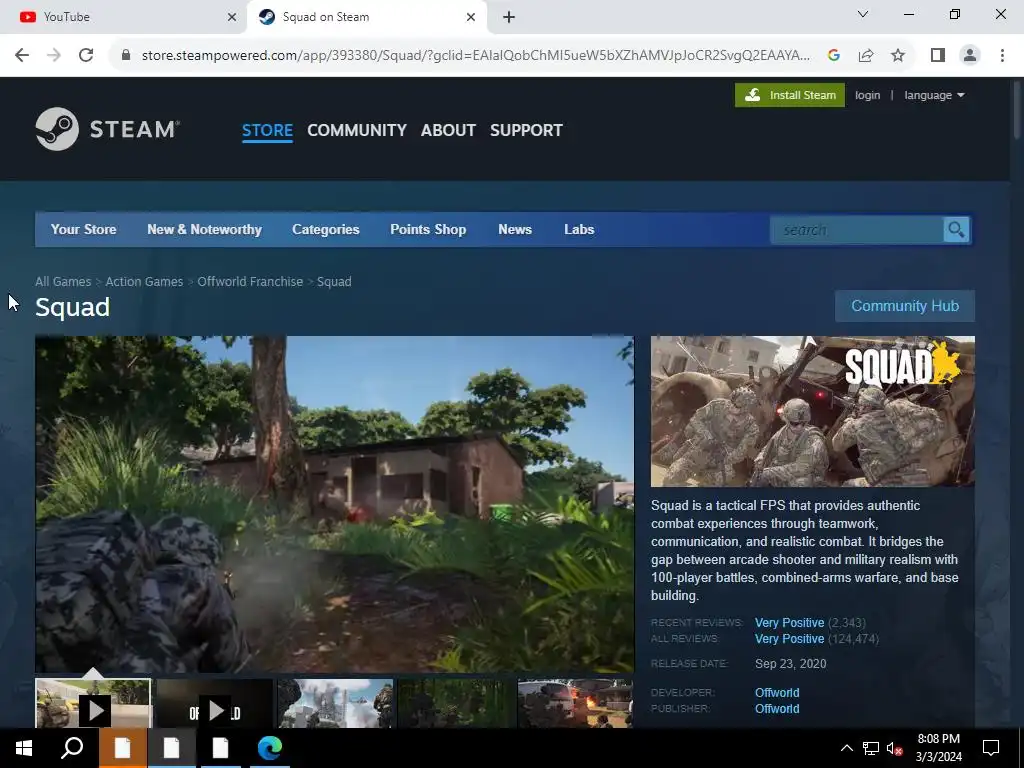Click the Chrome profile avatar icon
1024x768 pixels.
click(970, 56)
